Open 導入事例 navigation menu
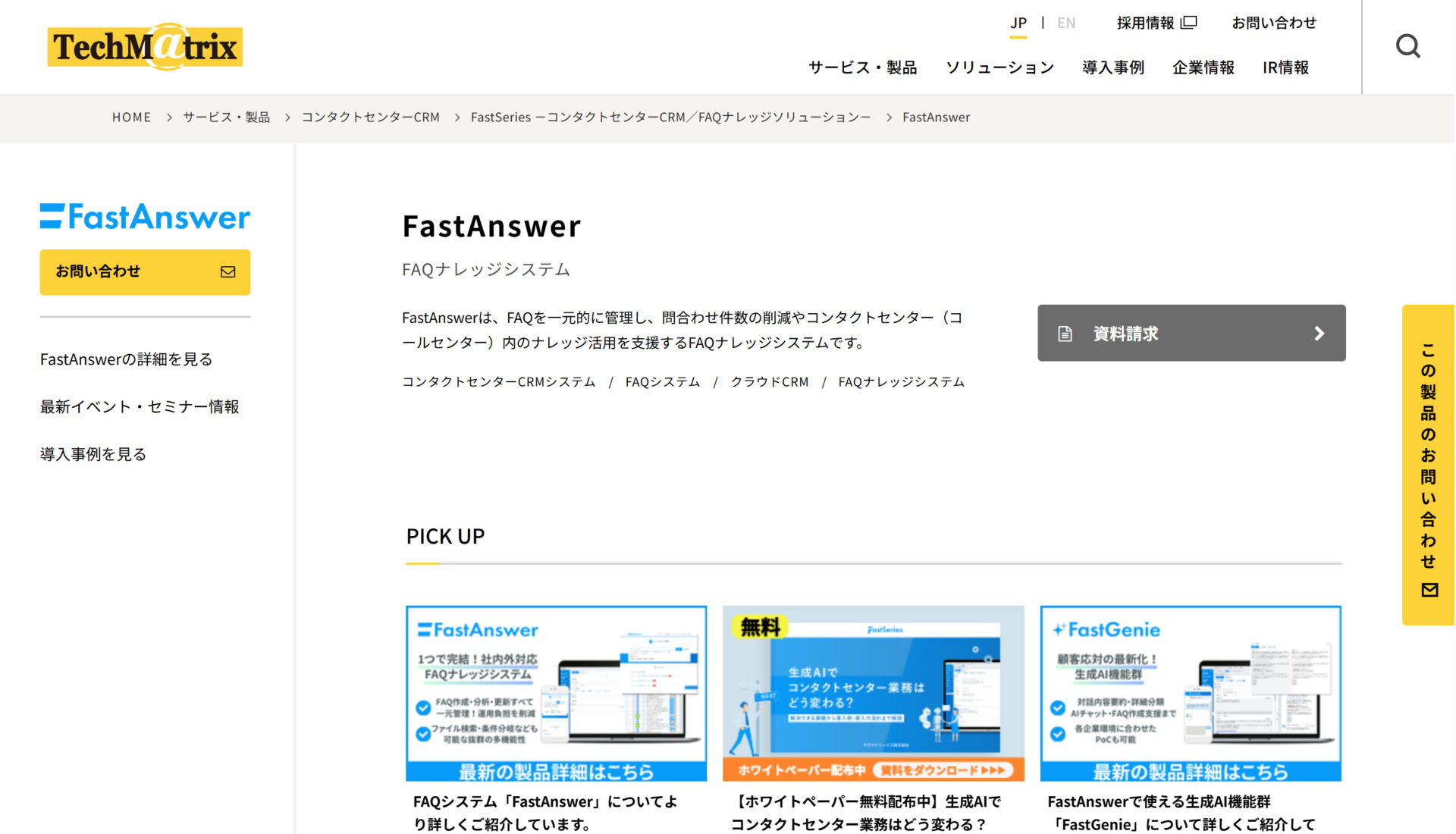1456x834 pixels. point(1113,67)
